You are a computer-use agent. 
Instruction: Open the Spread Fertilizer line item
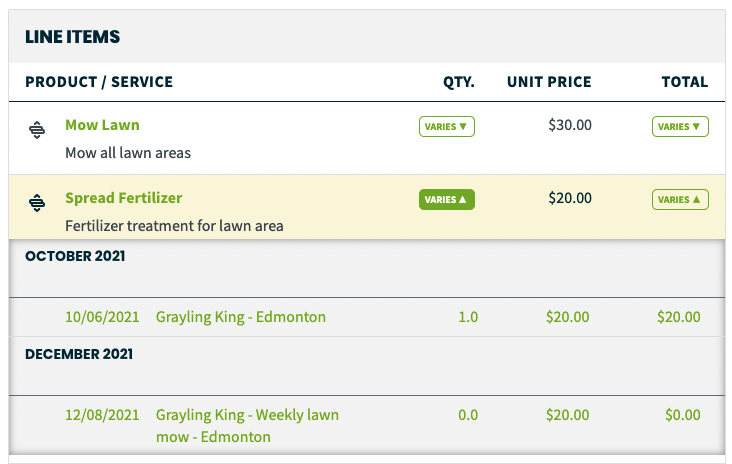[124, 198]
